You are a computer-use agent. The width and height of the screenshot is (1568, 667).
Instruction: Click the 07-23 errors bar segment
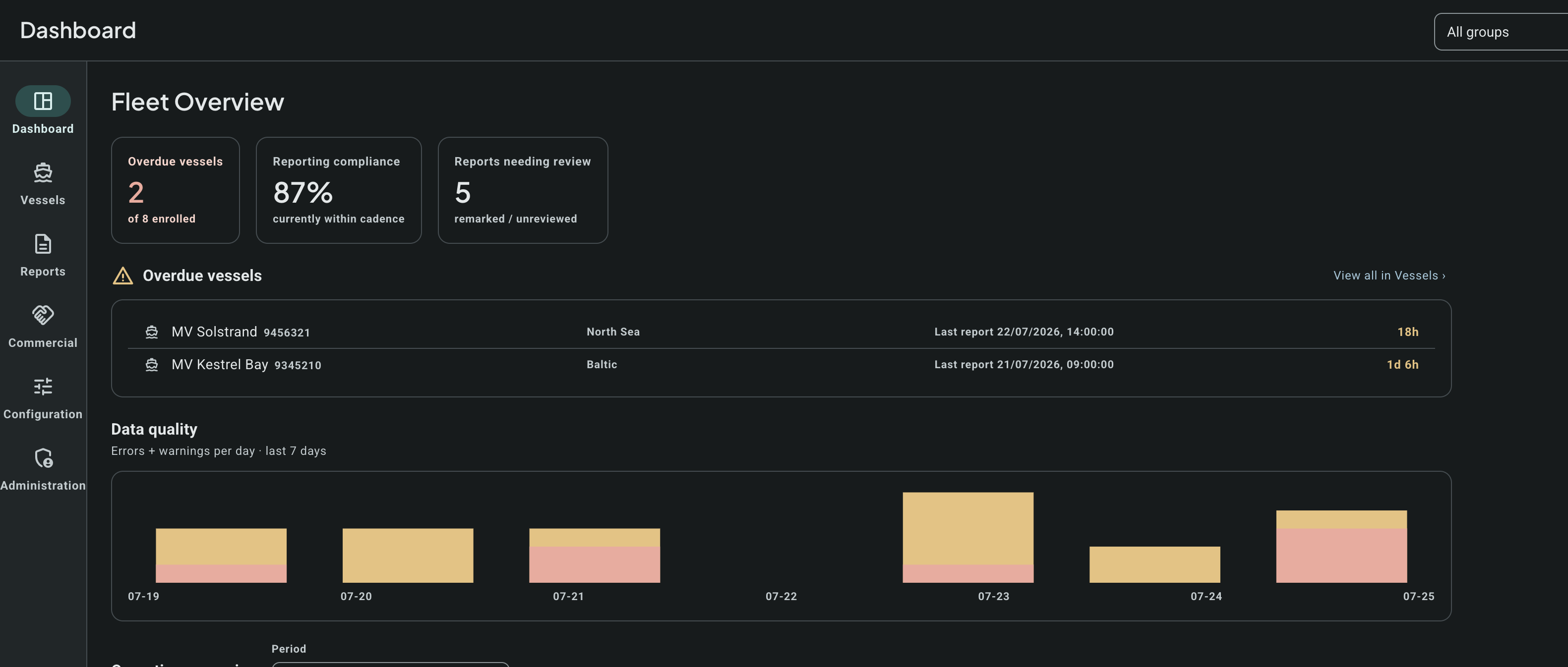968,573
